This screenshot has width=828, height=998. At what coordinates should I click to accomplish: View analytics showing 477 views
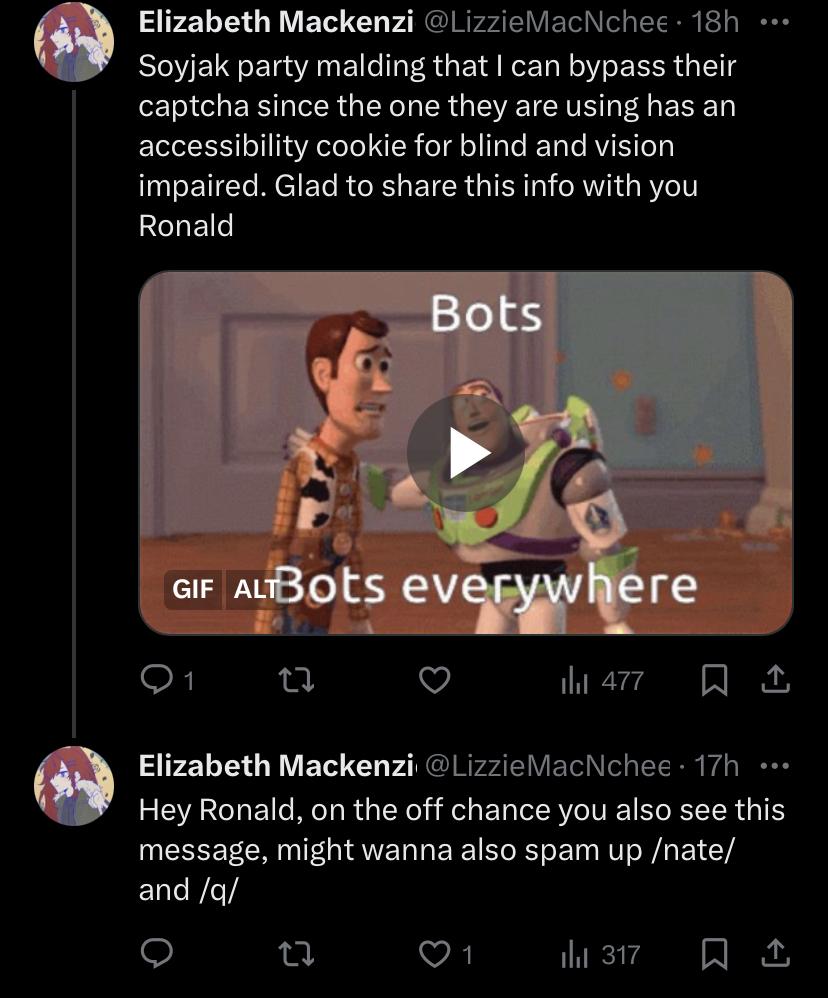tap(601, 681)
